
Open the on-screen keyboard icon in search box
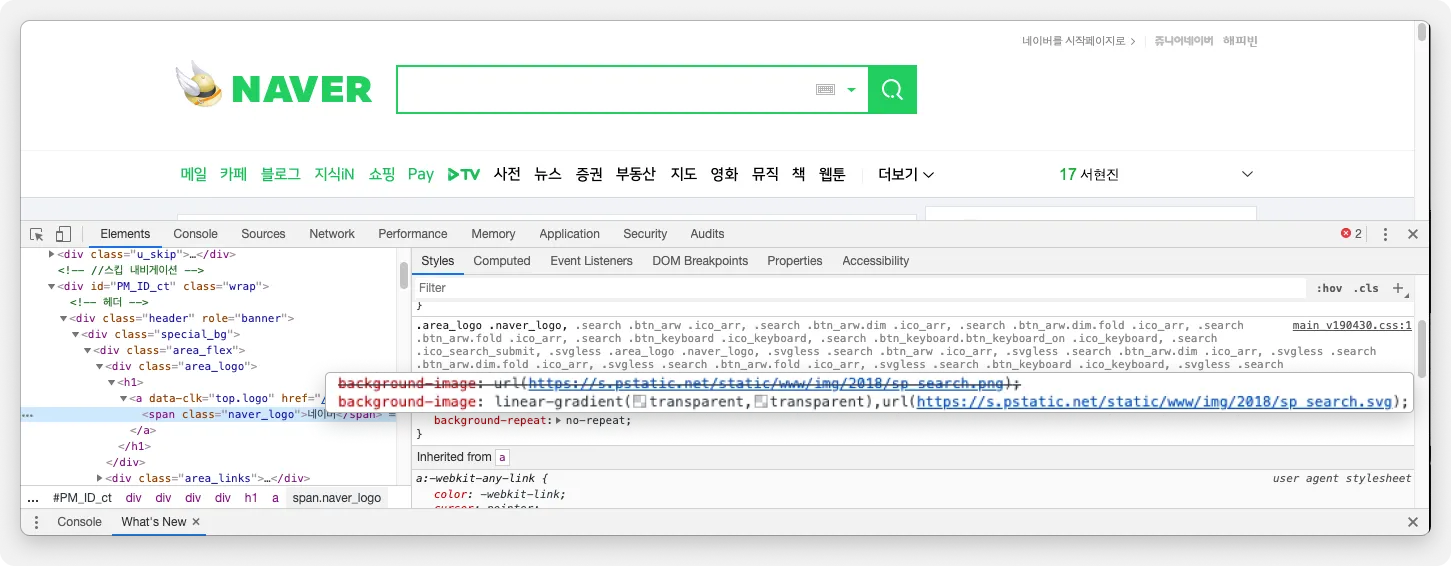pos(825,90)
